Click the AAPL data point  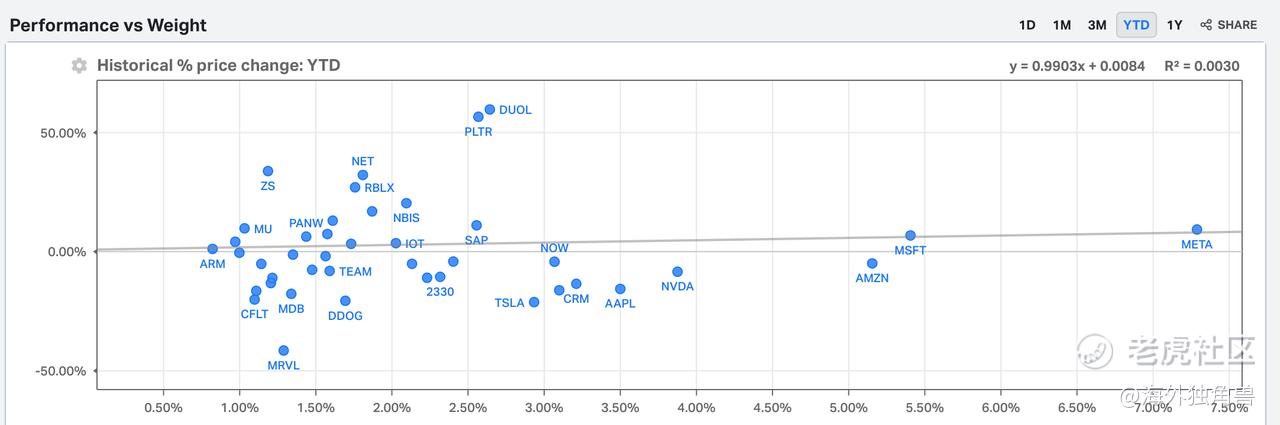tap(620, 289)
